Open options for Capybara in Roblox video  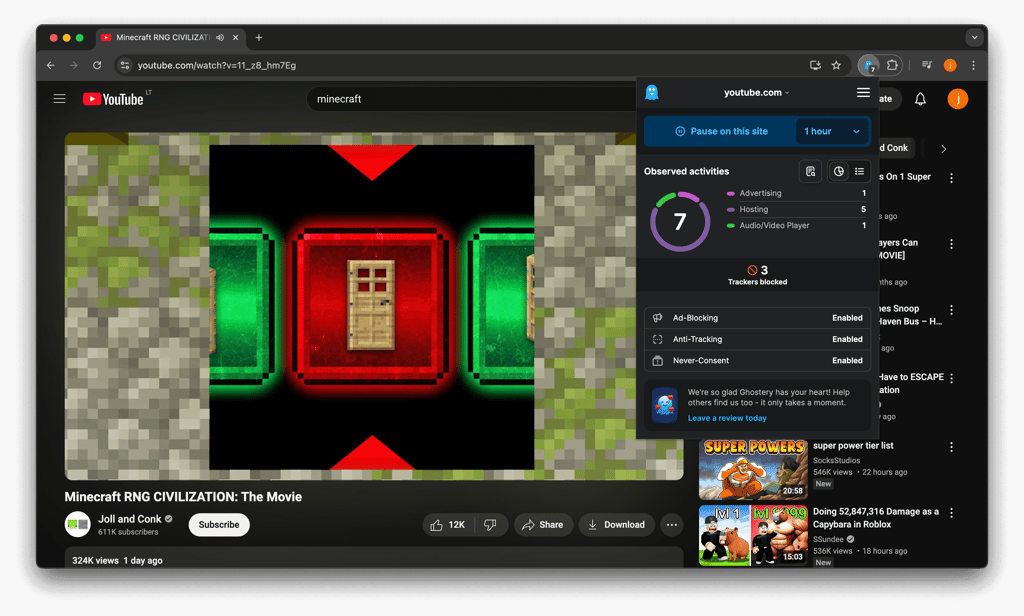(952, 513)
